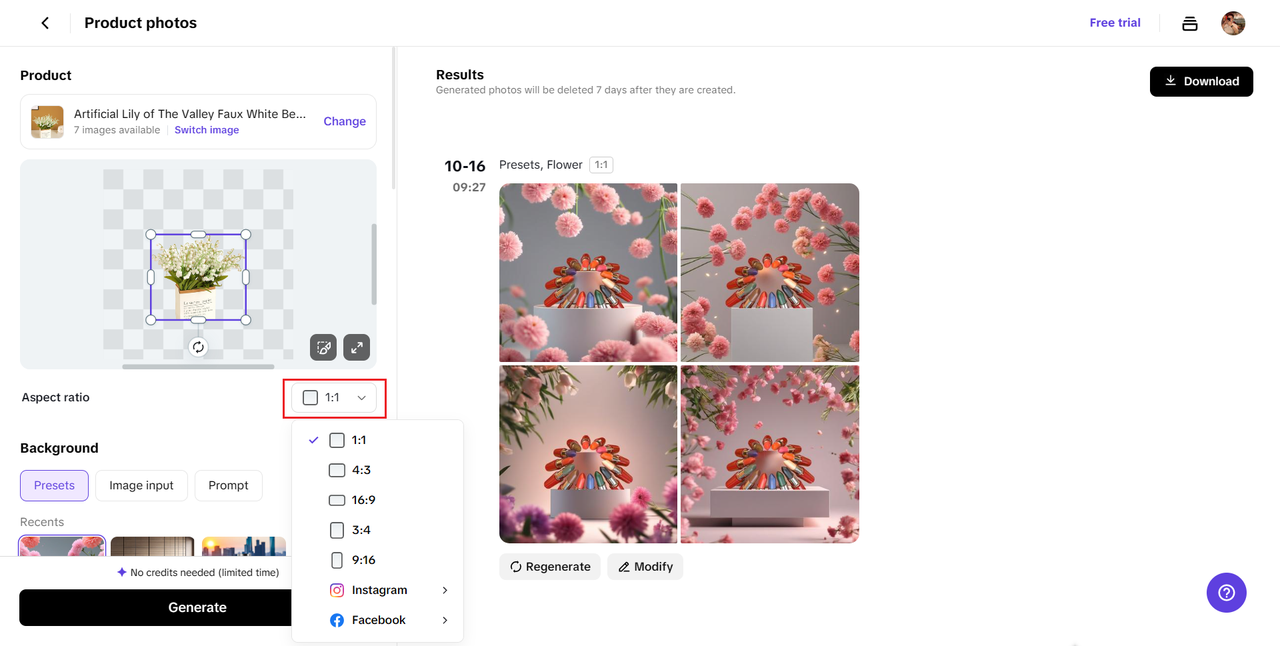Image resolution: width=1280 pixels, height=646 pixels.
Task: Select the Facebook aspect ratio option
Action: tap(378, 620)
